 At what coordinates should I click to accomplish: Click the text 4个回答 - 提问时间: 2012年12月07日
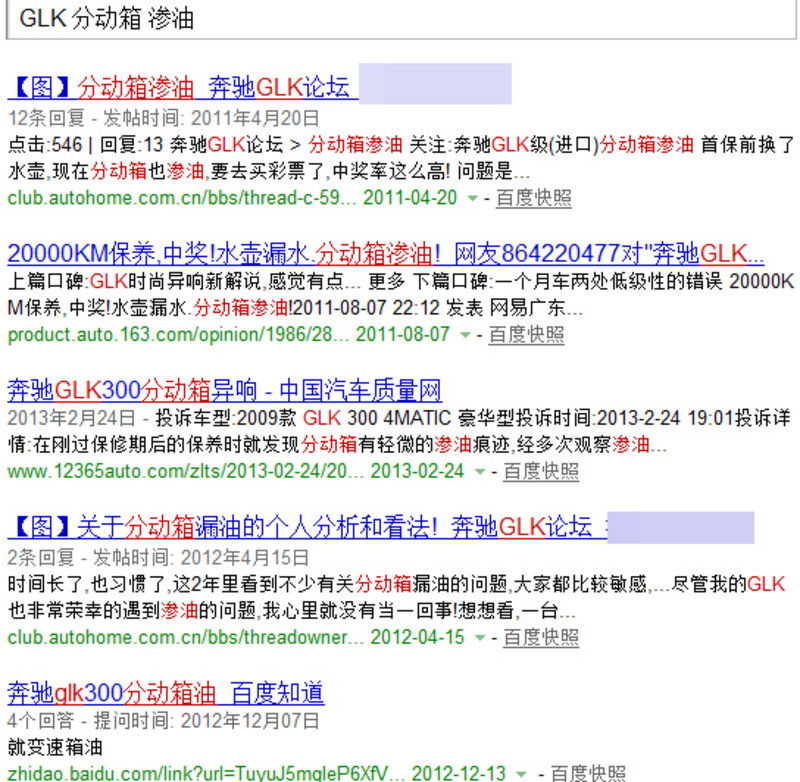(164, 721)
